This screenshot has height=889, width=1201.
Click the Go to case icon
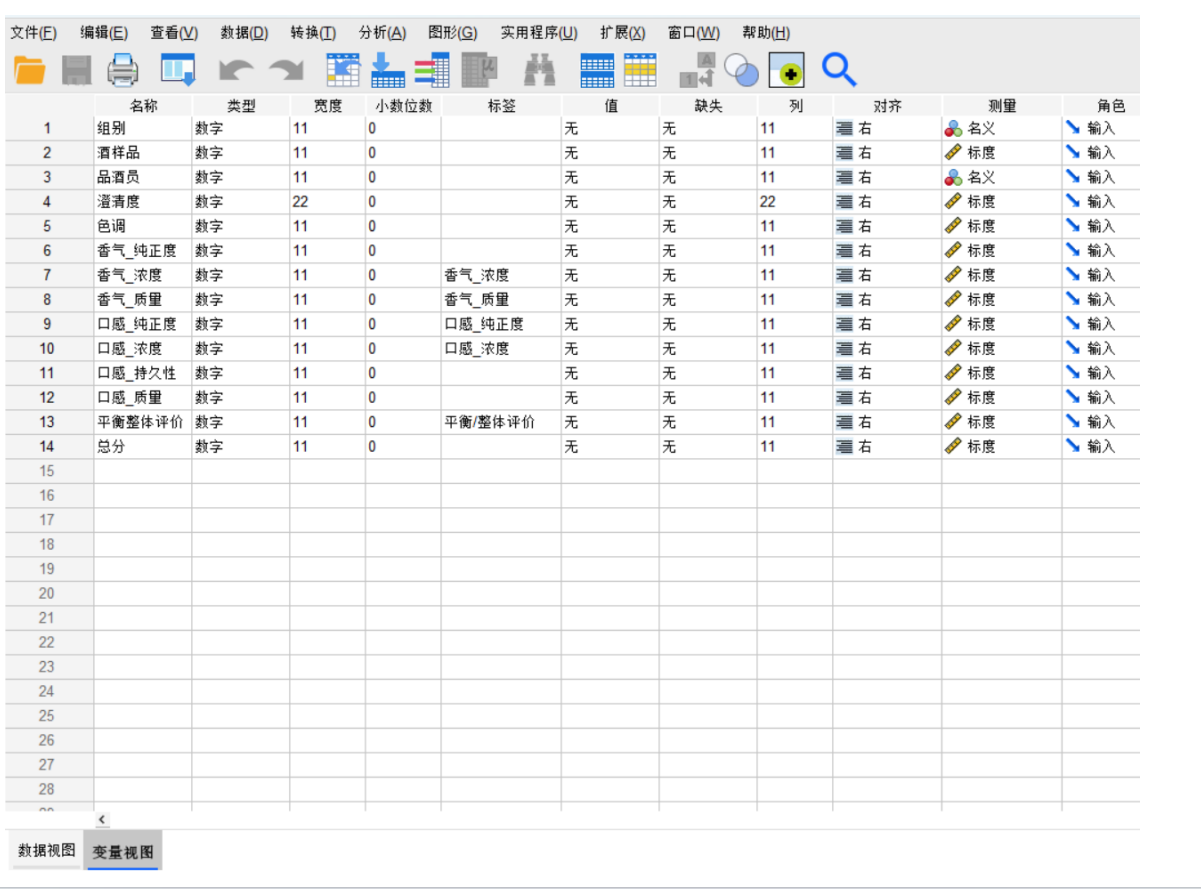coord(343,70)
